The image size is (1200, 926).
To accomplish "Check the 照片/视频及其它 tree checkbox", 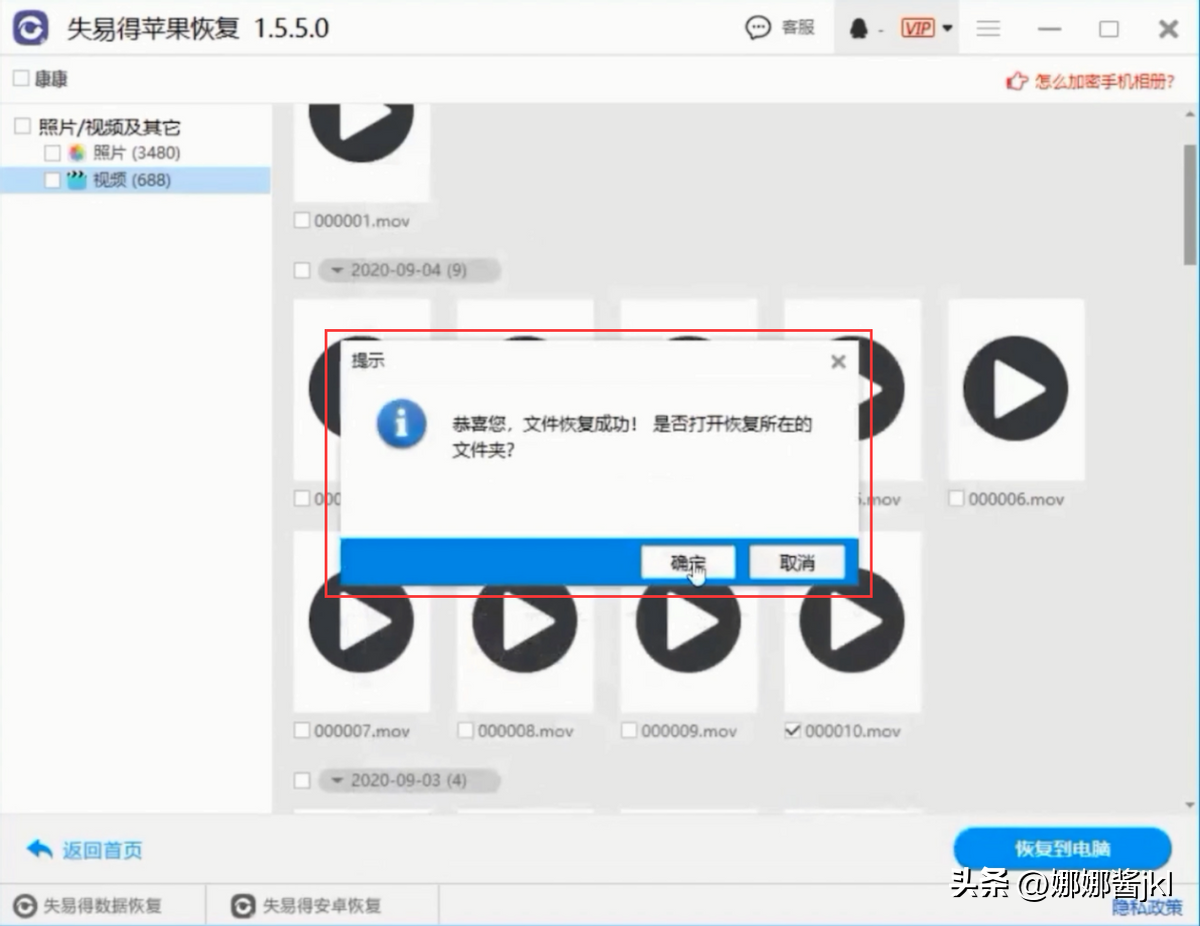I will coord(22,126).
